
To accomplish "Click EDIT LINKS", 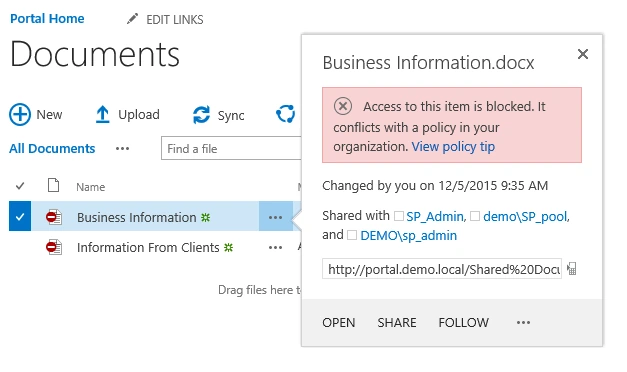I will pos(175,20).
